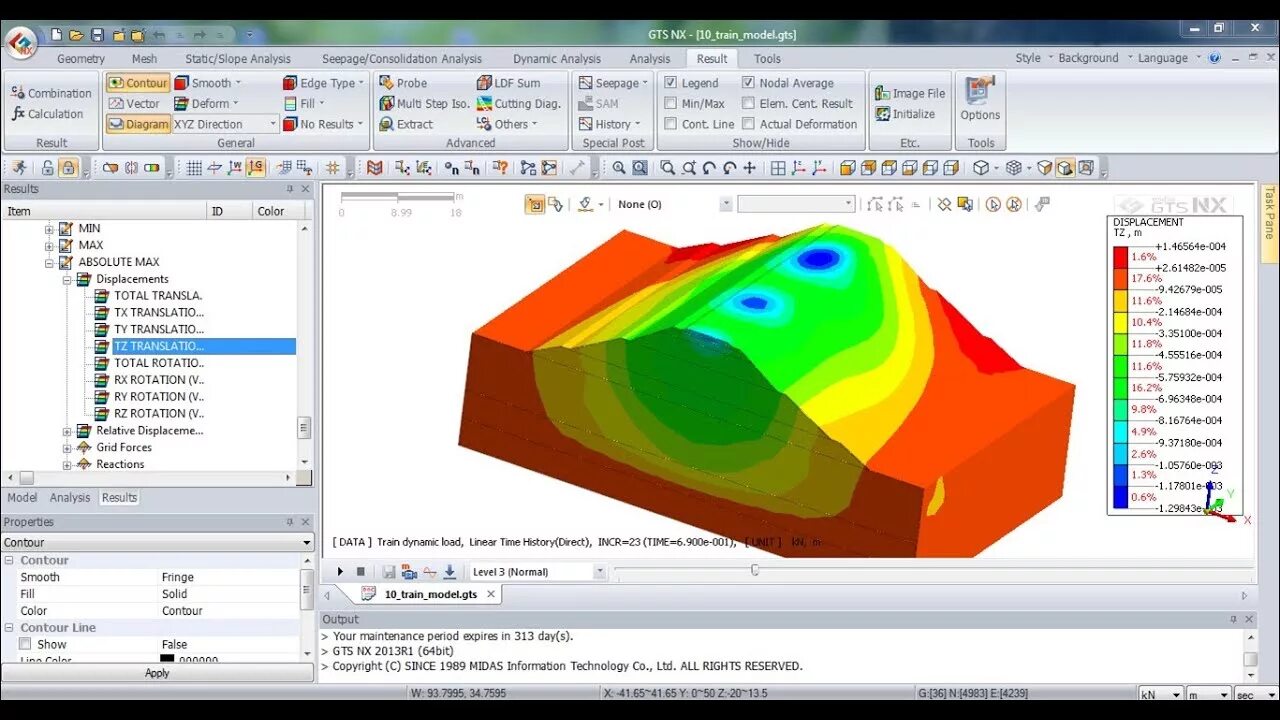Open the Deform dropdown
1280x720 pixels.
click(207, 104)
